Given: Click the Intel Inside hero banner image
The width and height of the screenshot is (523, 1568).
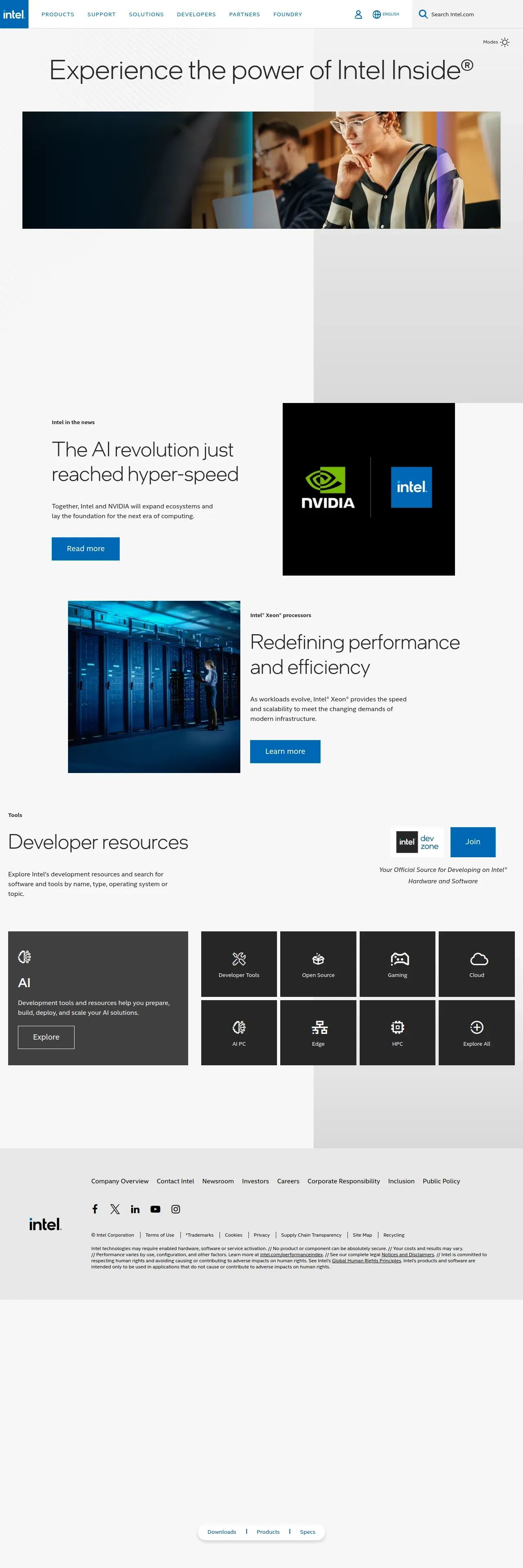Looking at the screenshot, I should (x=261, y=170).
